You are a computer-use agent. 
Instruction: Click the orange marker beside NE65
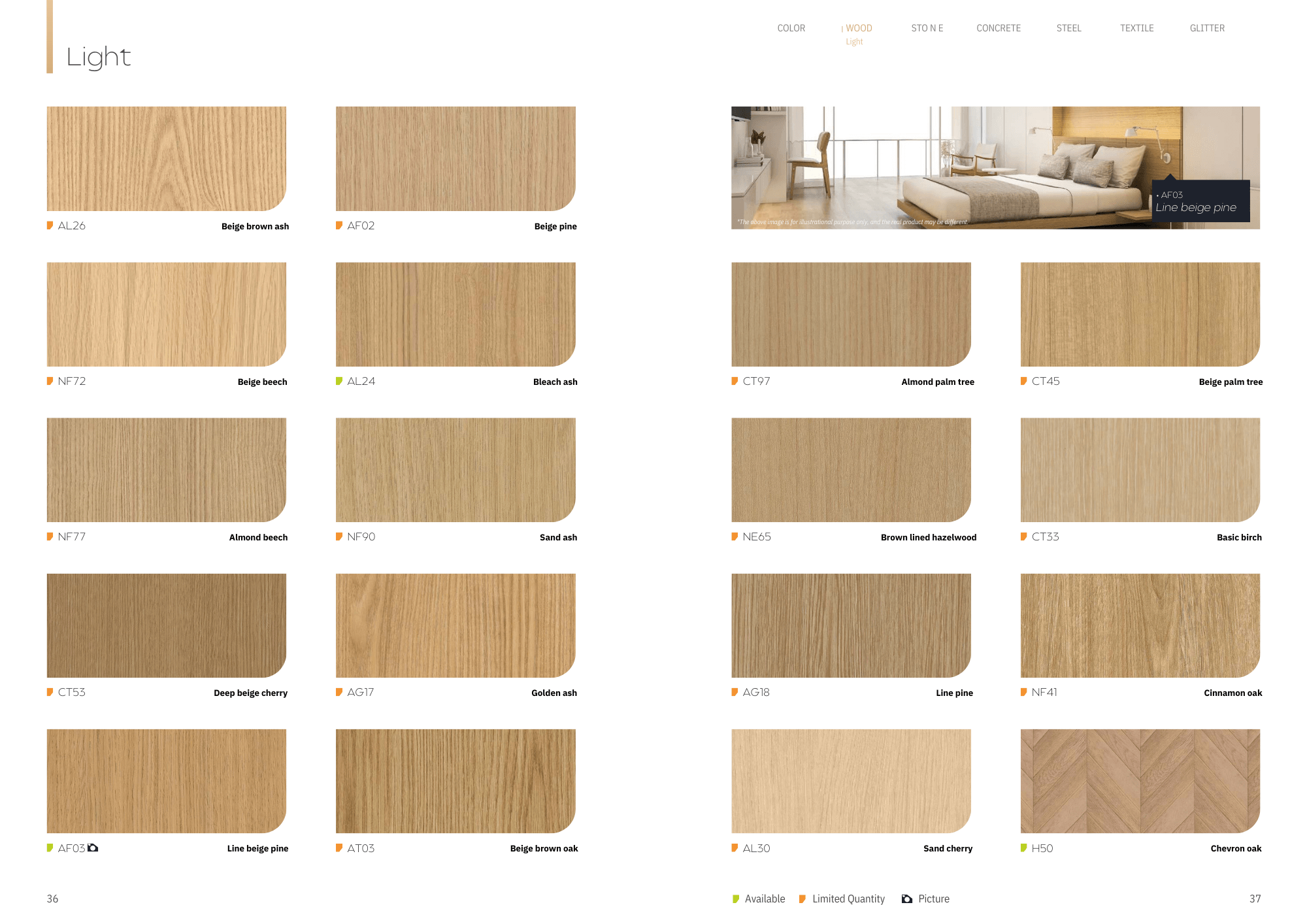735,536
